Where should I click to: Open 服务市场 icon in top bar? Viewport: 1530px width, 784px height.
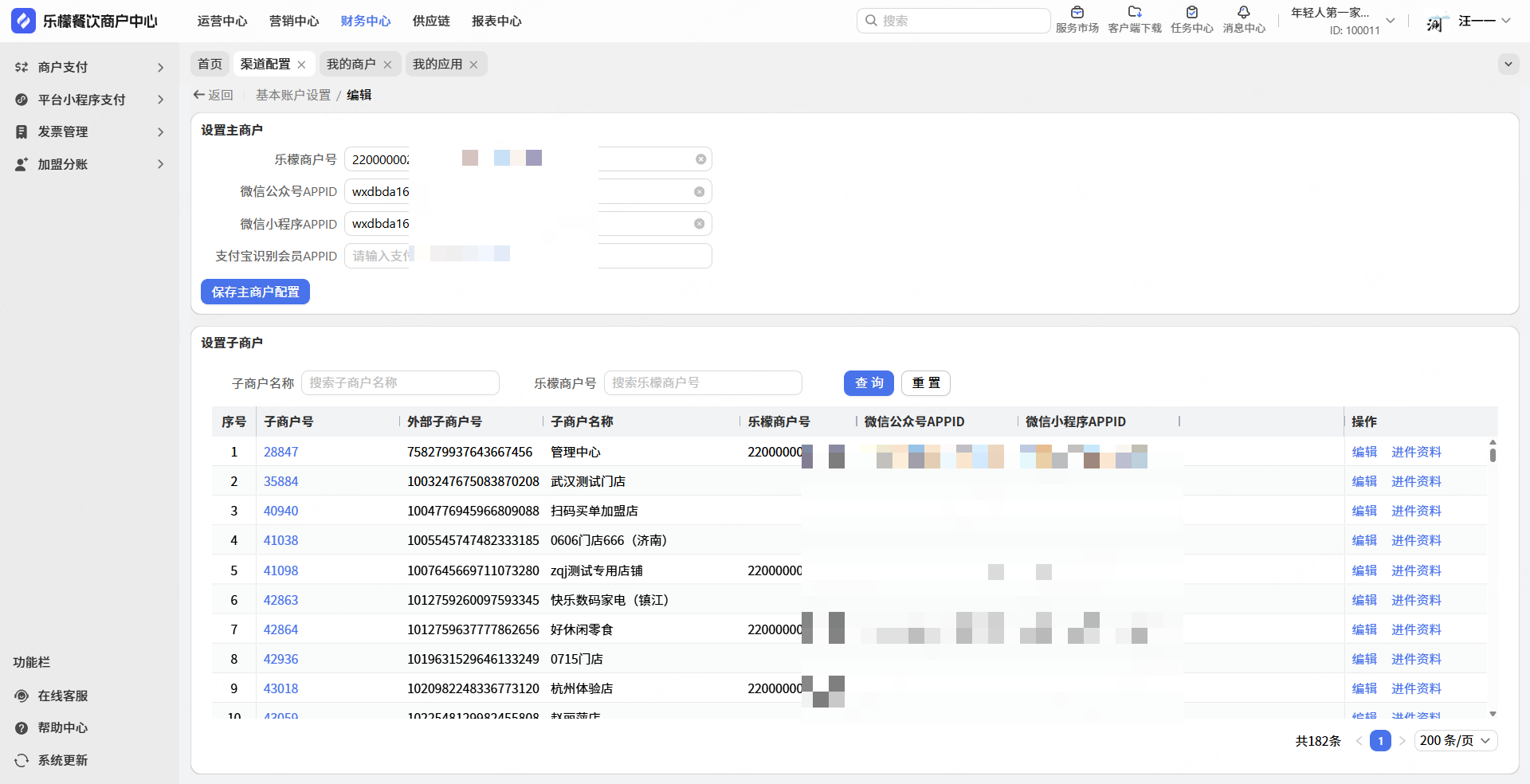tap(1077, 12)
